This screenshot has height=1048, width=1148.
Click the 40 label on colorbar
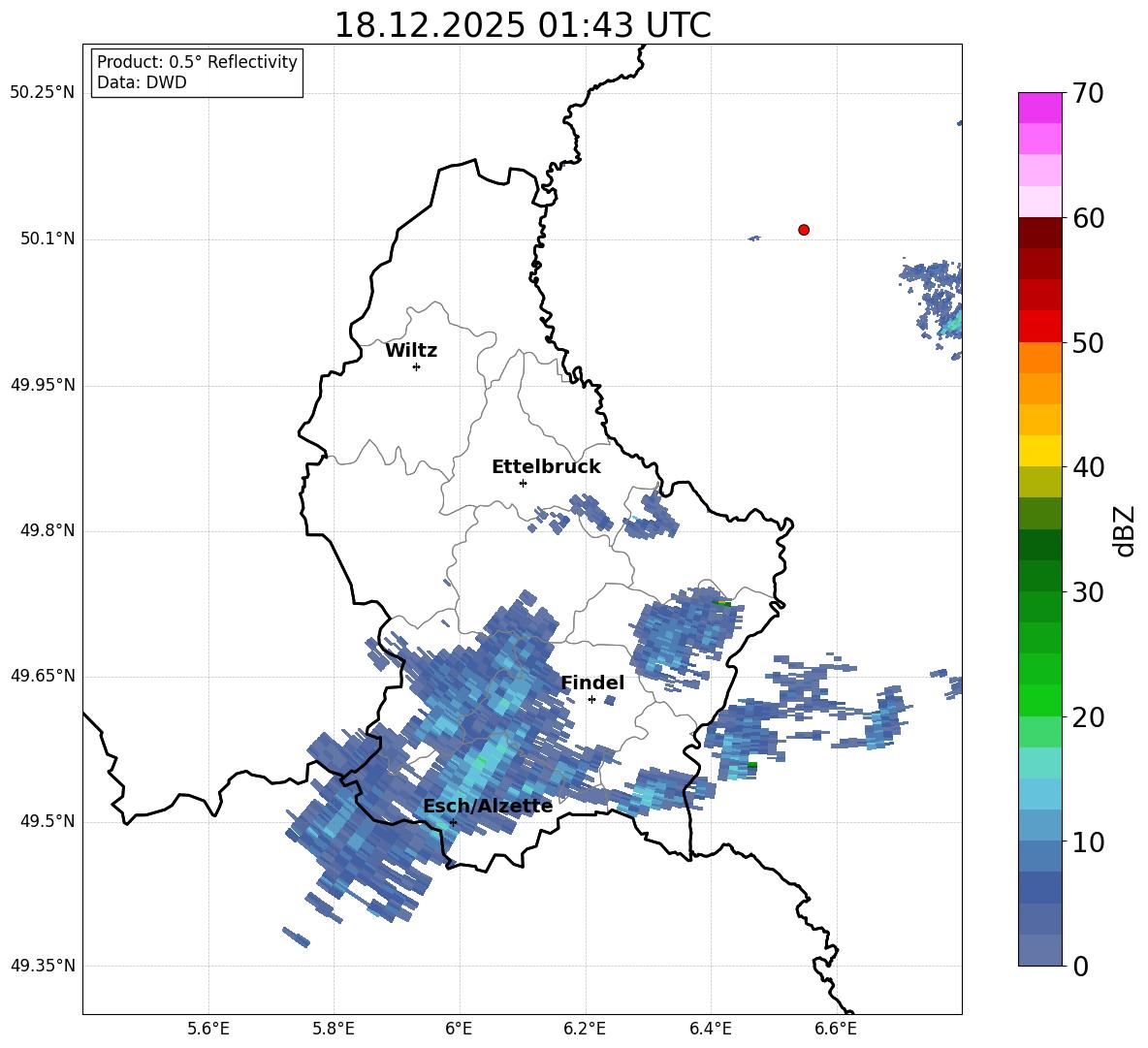[1088, 467]
